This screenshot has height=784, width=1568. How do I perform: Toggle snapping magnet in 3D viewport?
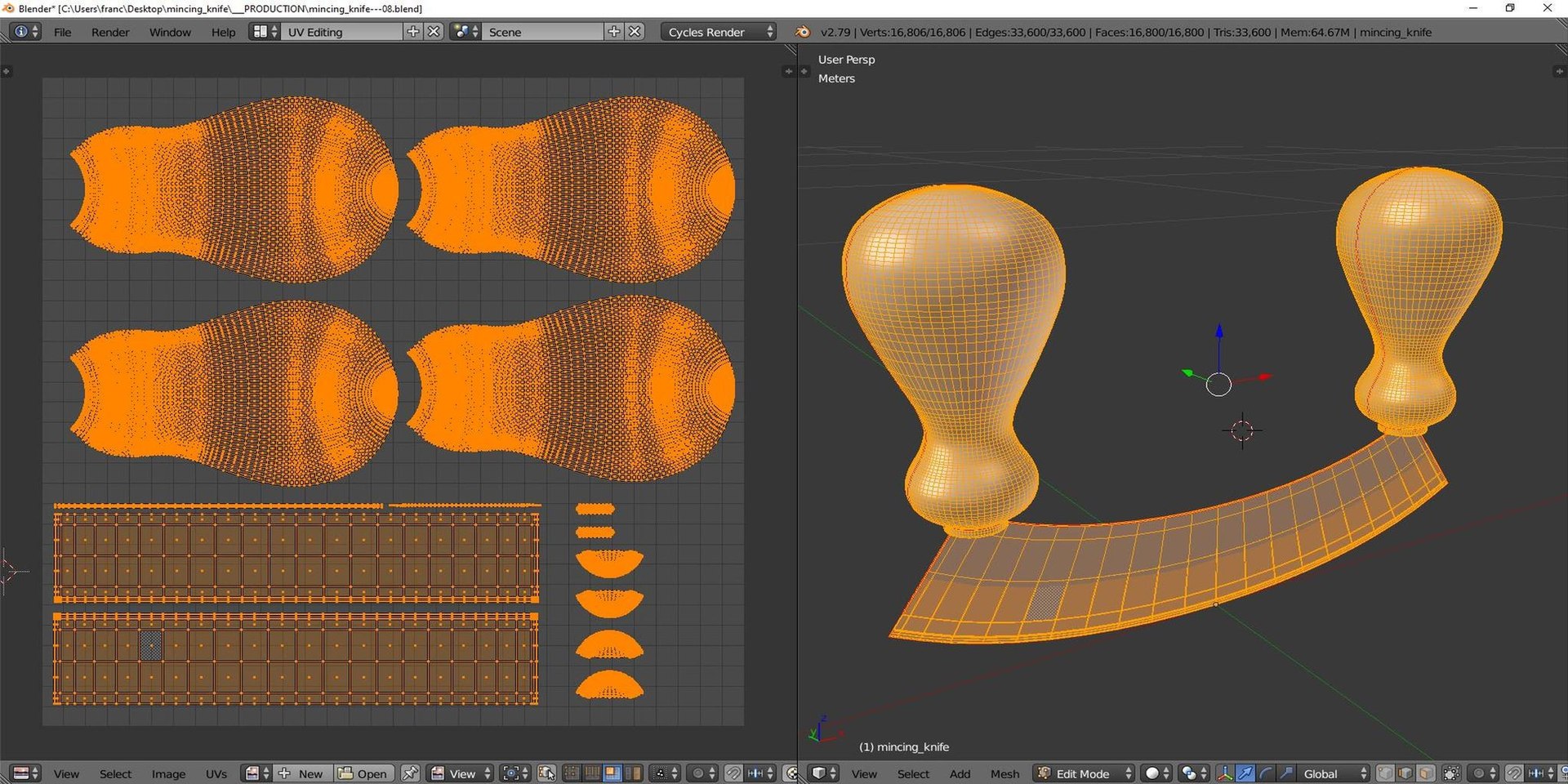tap(1514, 773)
